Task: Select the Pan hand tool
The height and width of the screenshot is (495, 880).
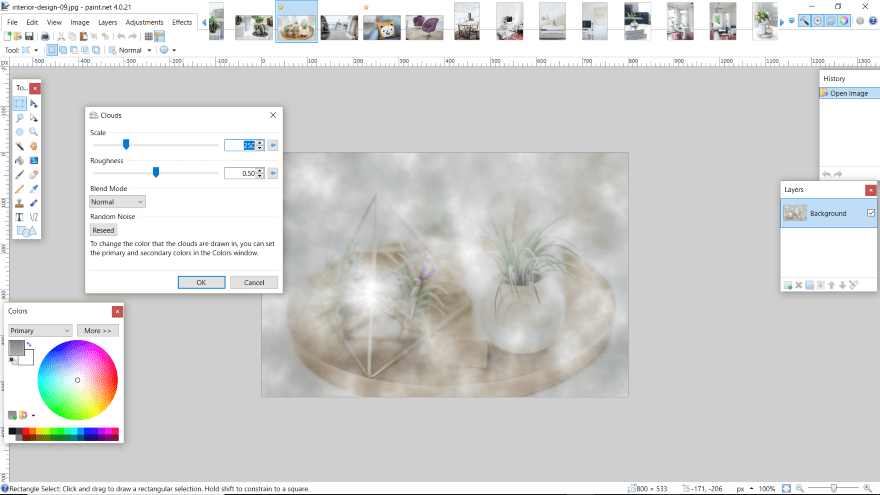Action: click(x=34, y=146)
